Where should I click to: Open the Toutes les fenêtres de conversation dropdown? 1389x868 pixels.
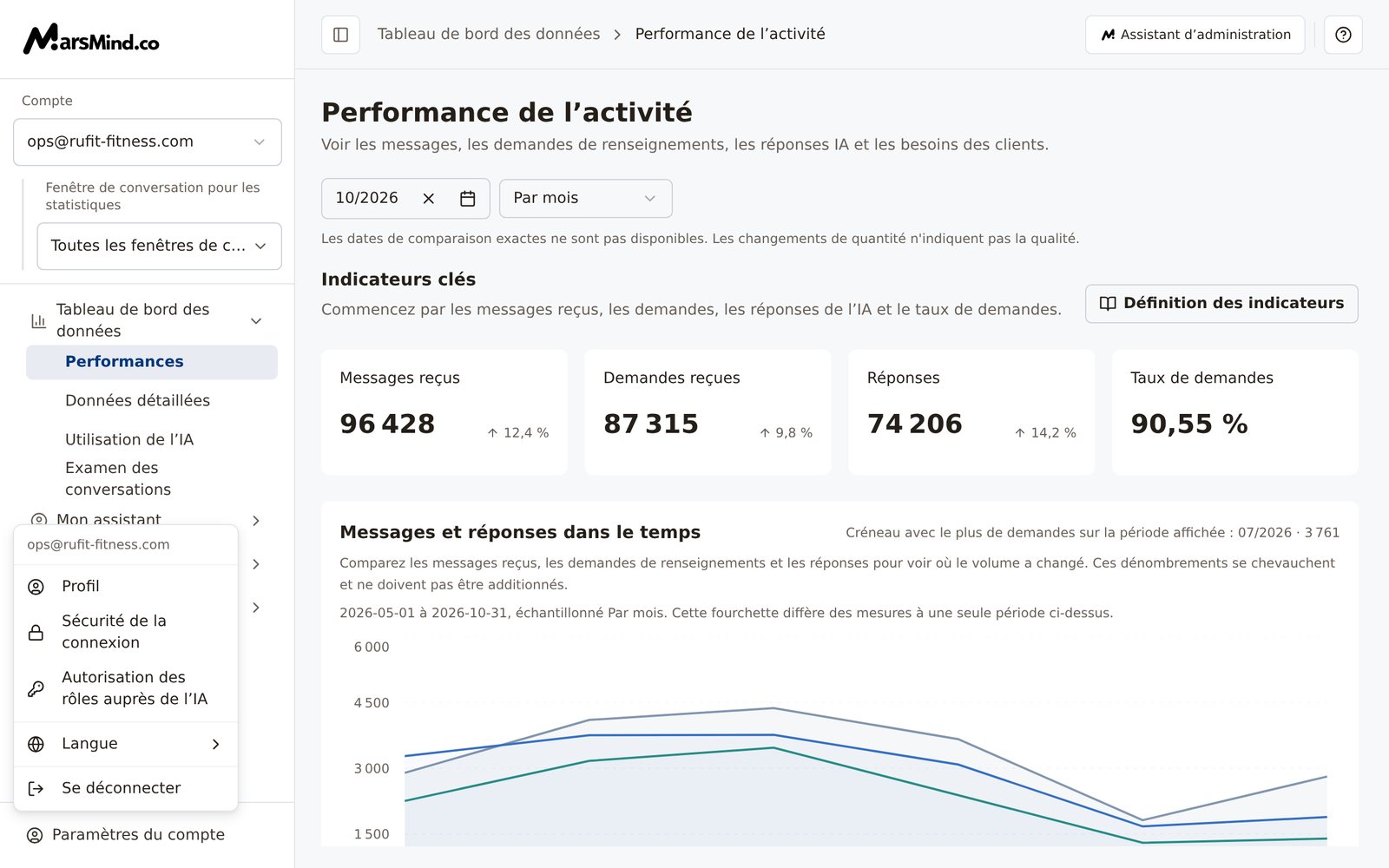pyautogui.click(x=159, y=246)
